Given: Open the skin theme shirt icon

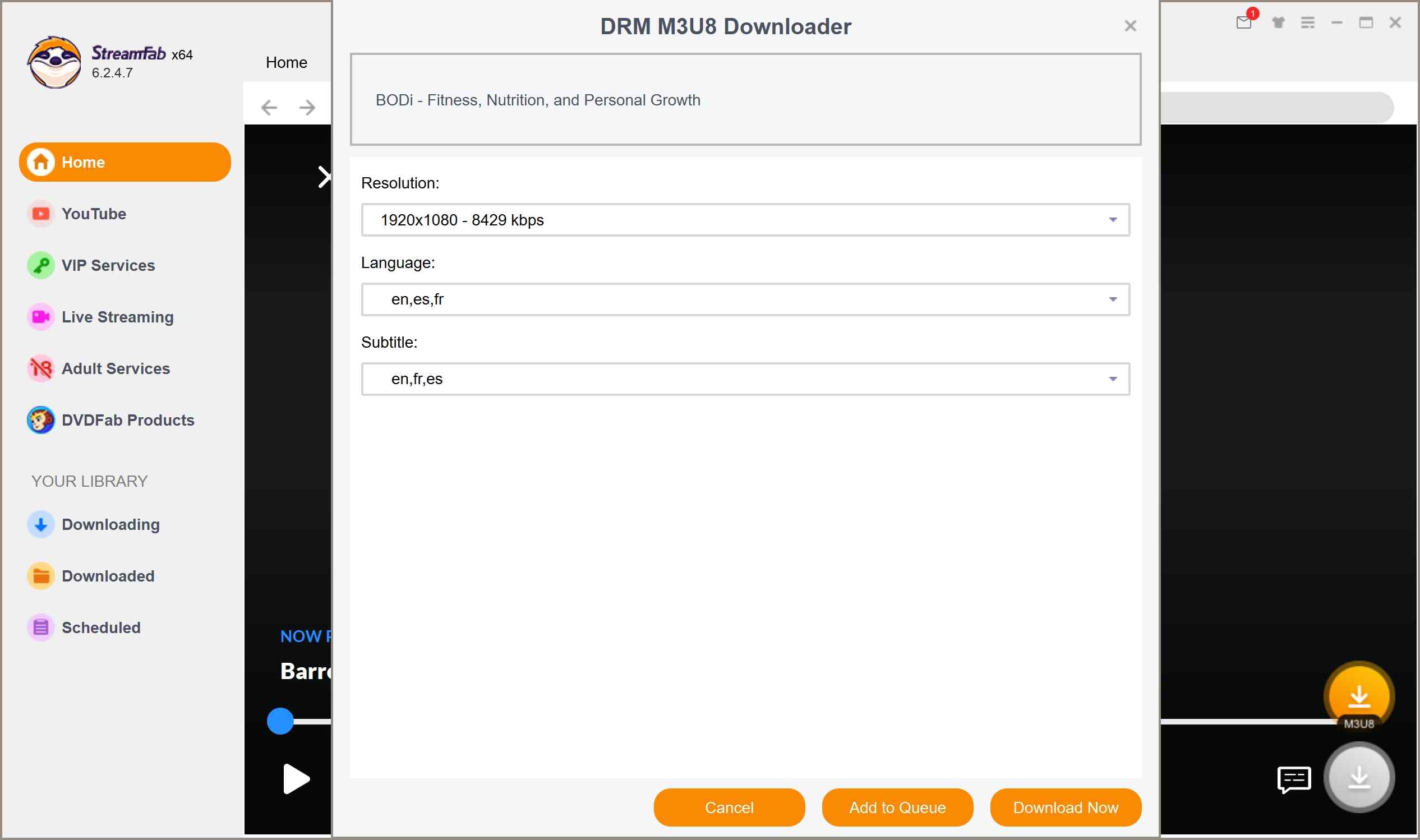Looking at the screenshot, I should point(1278,22).
